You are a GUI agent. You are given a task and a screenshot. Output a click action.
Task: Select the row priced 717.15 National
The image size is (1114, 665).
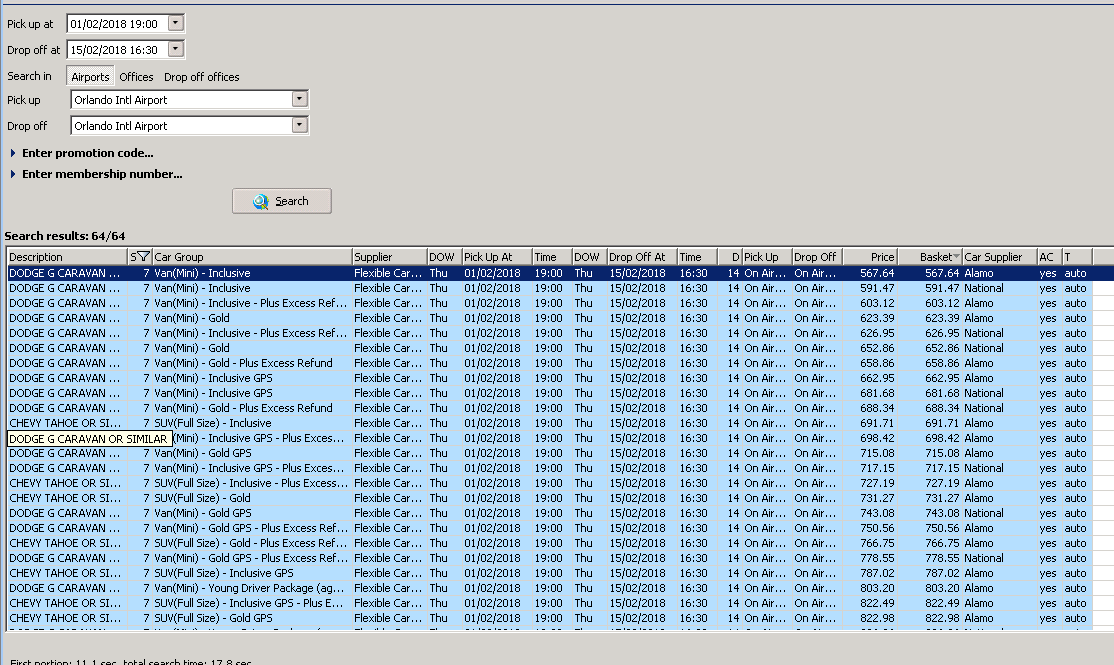click(x=550, y=467)
